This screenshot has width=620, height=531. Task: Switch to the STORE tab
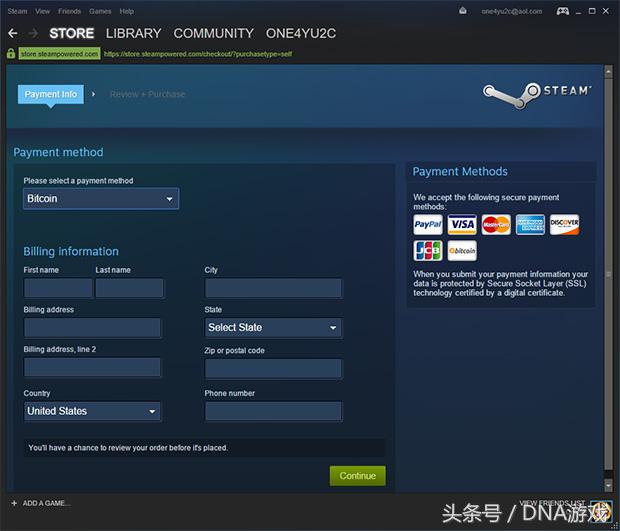72,33
